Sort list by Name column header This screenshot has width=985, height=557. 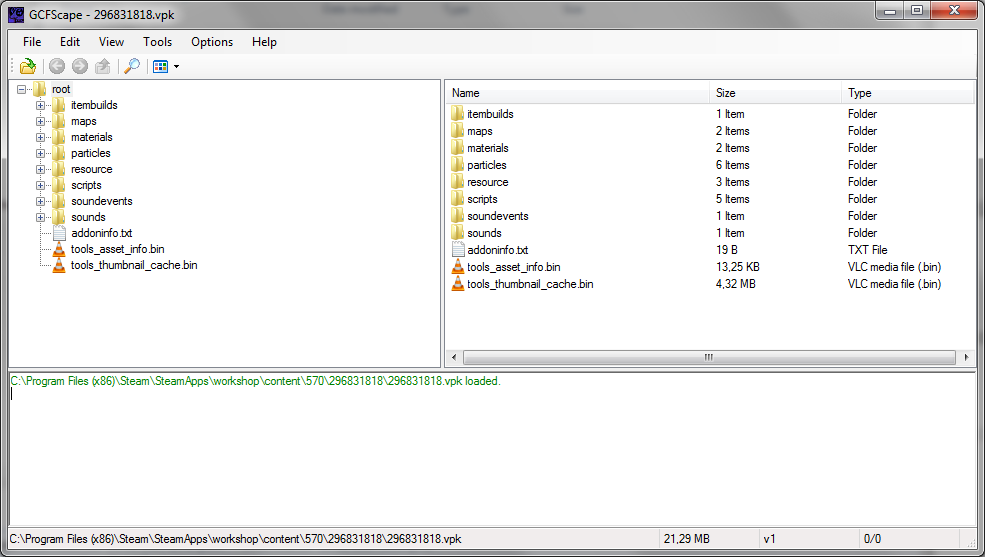pyautogui.click(x=576, y=93)
